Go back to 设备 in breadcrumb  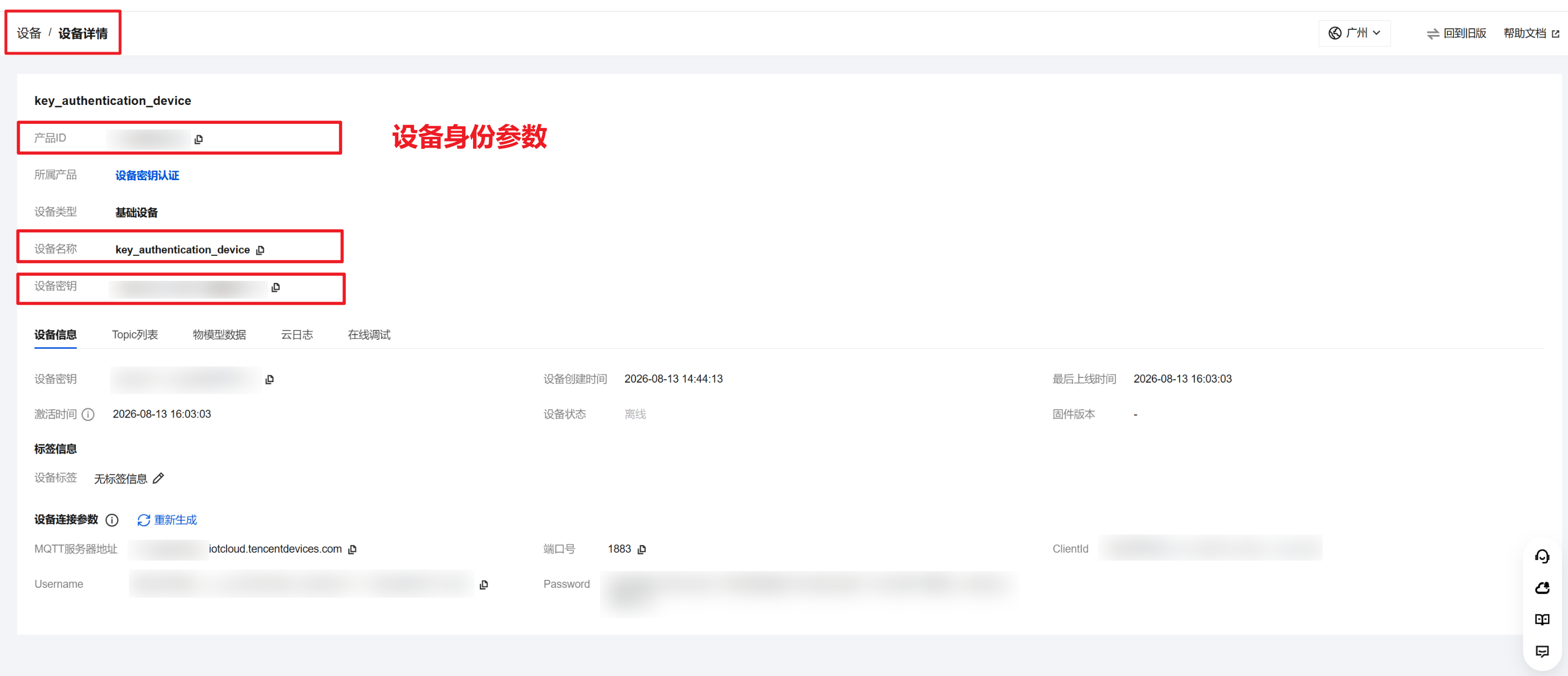click(29, 33)
